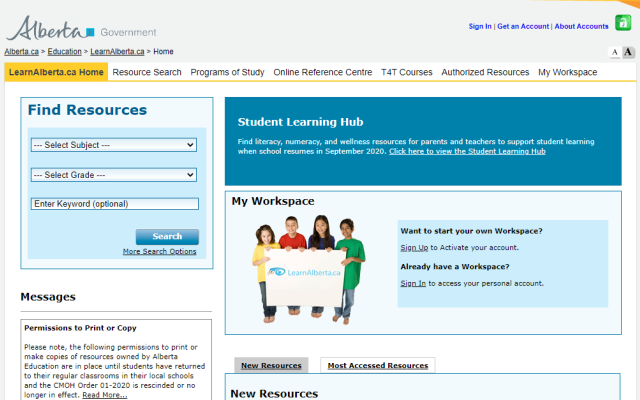Click here to view the Student Learning Hub

(x=467, y=151)
